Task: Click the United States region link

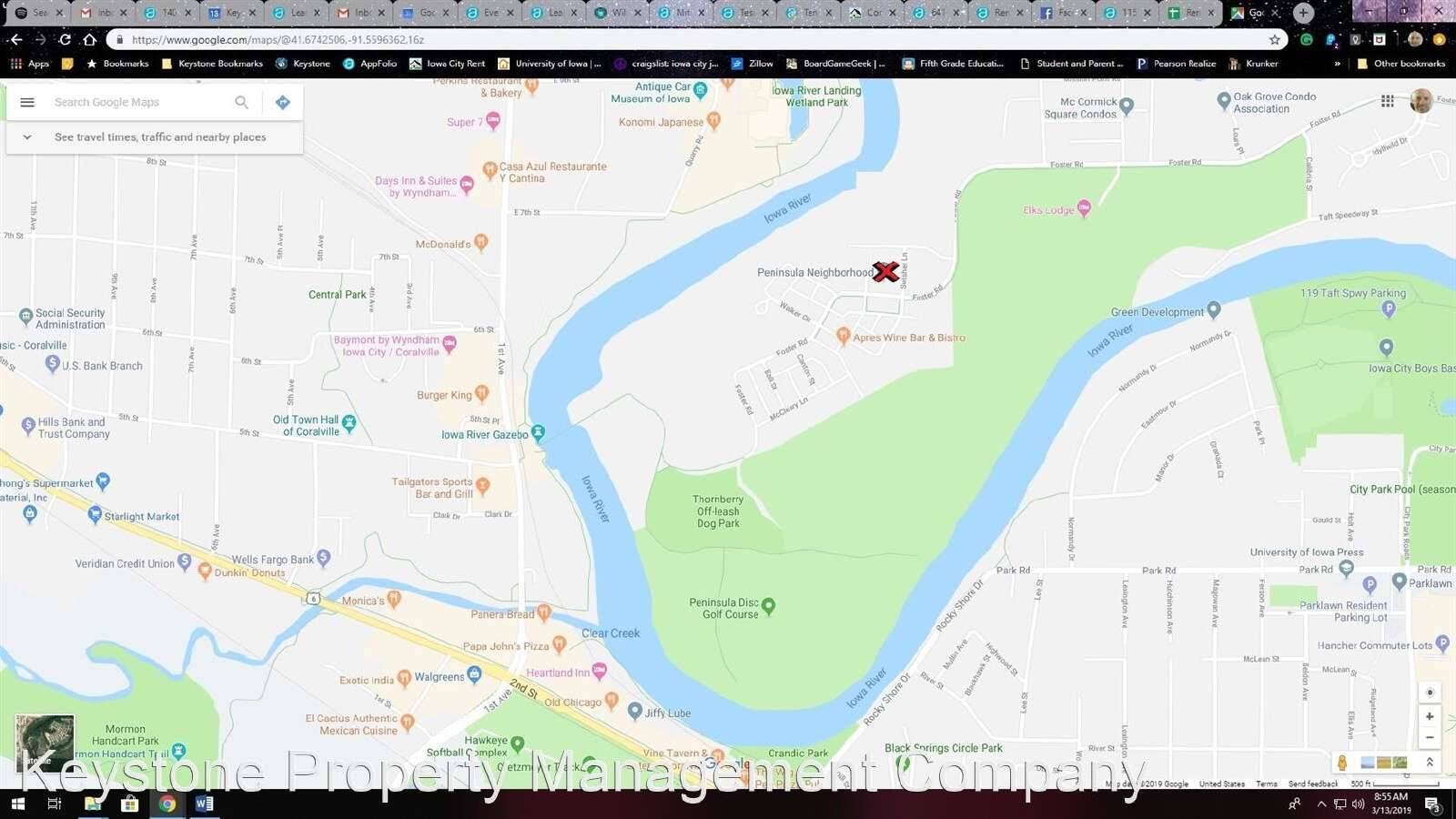Action: click(x=1222, y=784)
